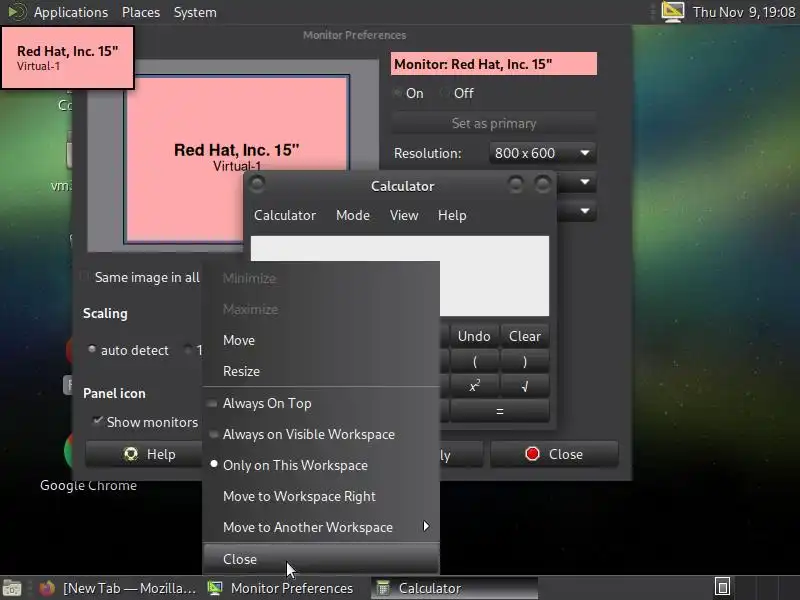This screenshot has width=800, height=600.
Task: Click the Google Chrome desktop label
Action: click(x=88, y=485)
